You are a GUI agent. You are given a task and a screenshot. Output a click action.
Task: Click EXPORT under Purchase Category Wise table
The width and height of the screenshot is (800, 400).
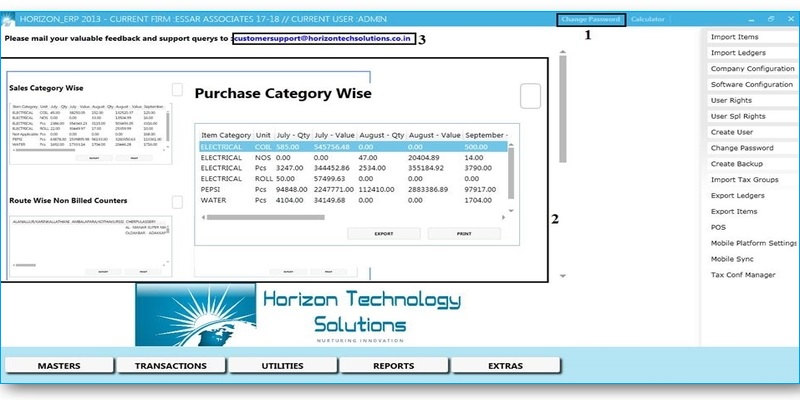point(384,234)
